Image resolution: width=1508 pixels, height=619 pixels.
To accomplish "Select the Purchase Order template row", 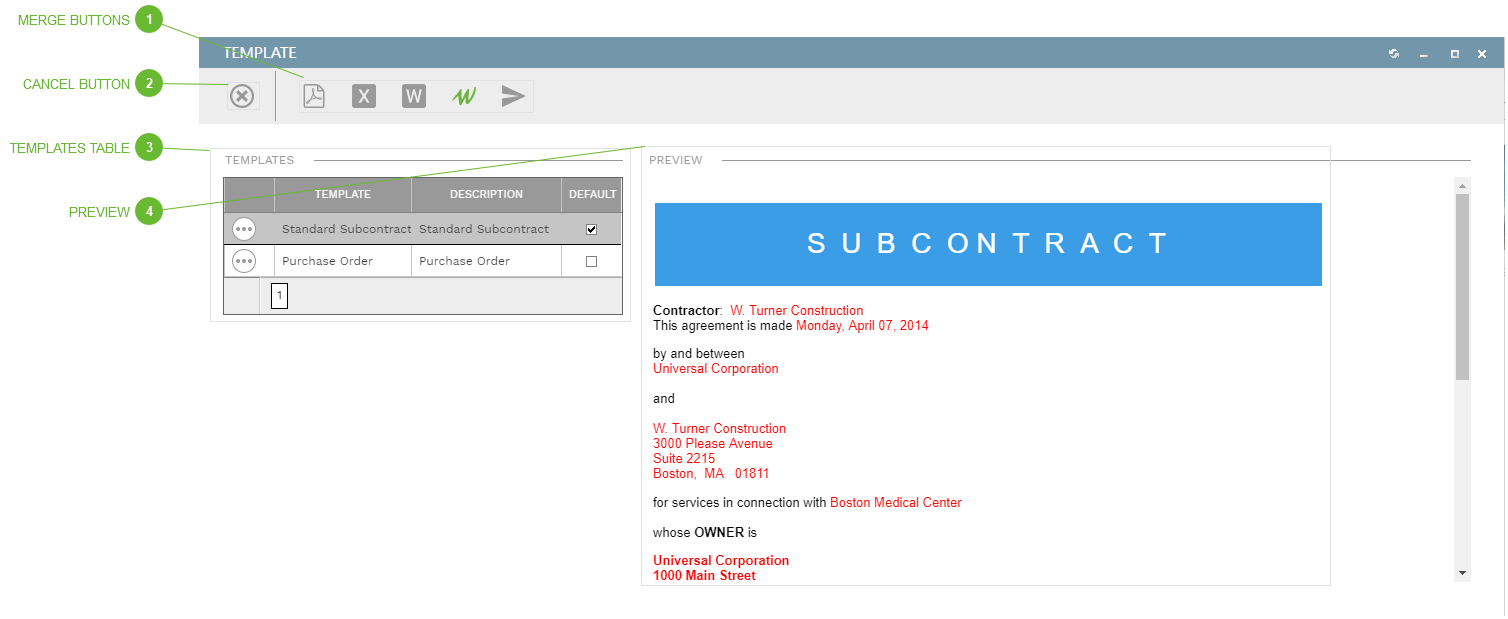I will 342,260.
